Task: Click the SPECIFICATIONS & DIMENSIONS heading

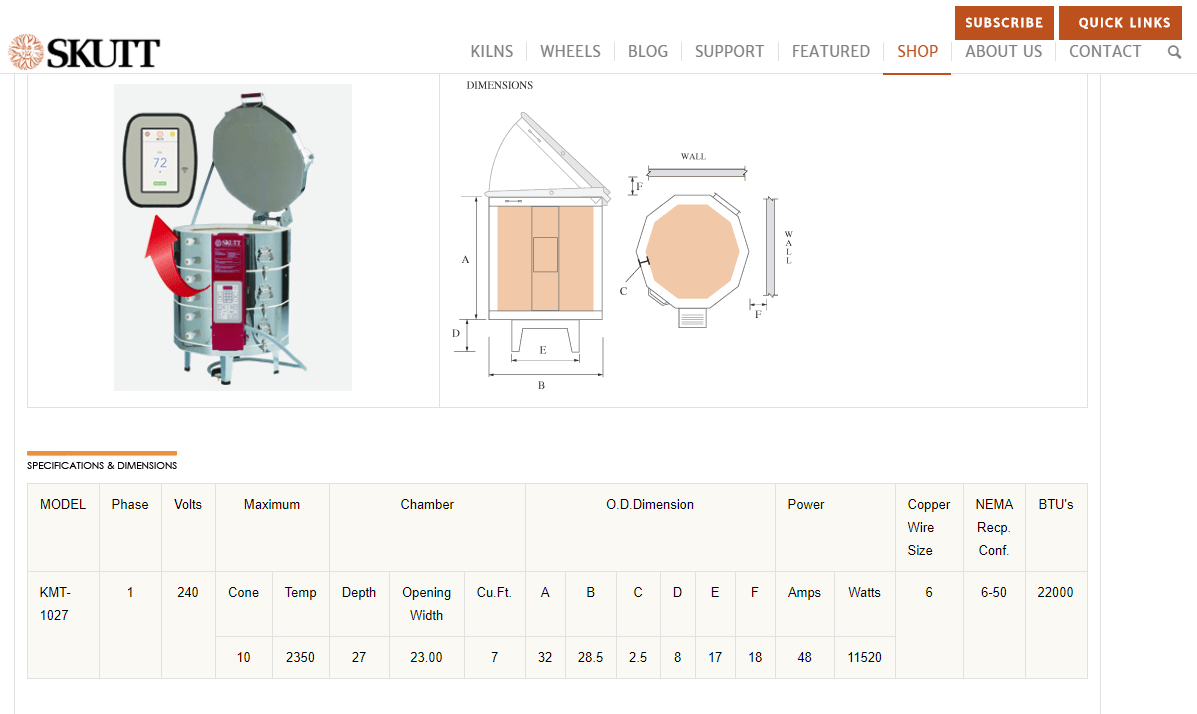Action: pos(102,465)
